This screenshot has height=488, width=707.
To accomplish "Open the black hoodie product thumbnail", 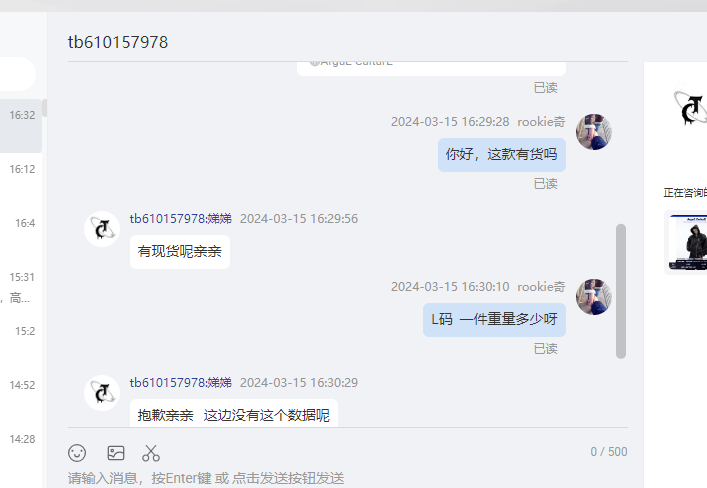I will [686, 242].
